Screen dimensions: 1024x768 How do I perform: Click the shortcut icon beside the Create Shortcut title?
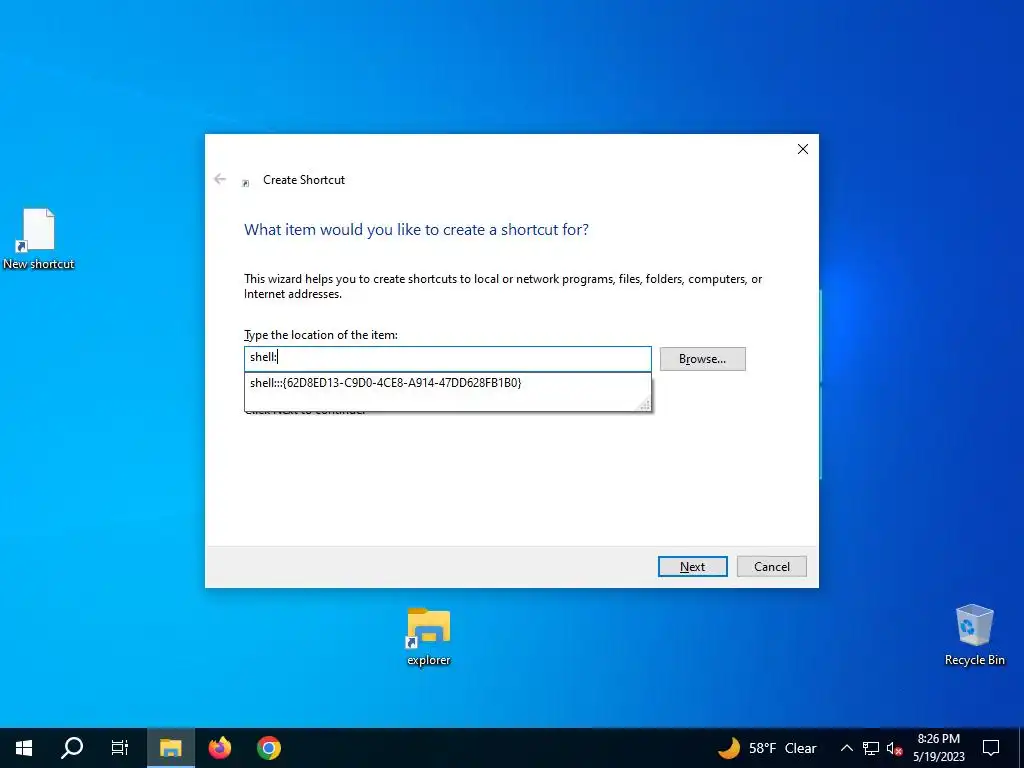point(246,183)
